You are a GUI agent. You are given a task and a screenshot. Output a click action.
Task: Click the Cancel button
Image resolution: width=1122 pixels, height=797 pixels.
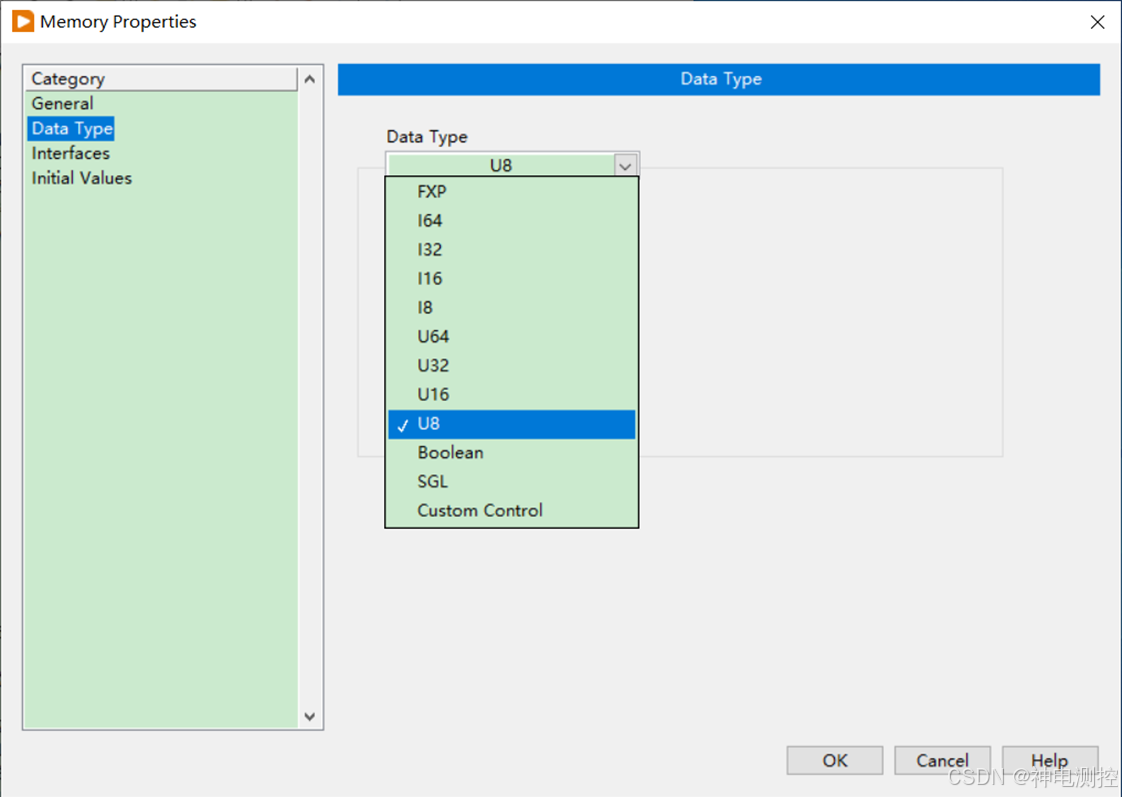pyautogui.click(x=942, y=760)
